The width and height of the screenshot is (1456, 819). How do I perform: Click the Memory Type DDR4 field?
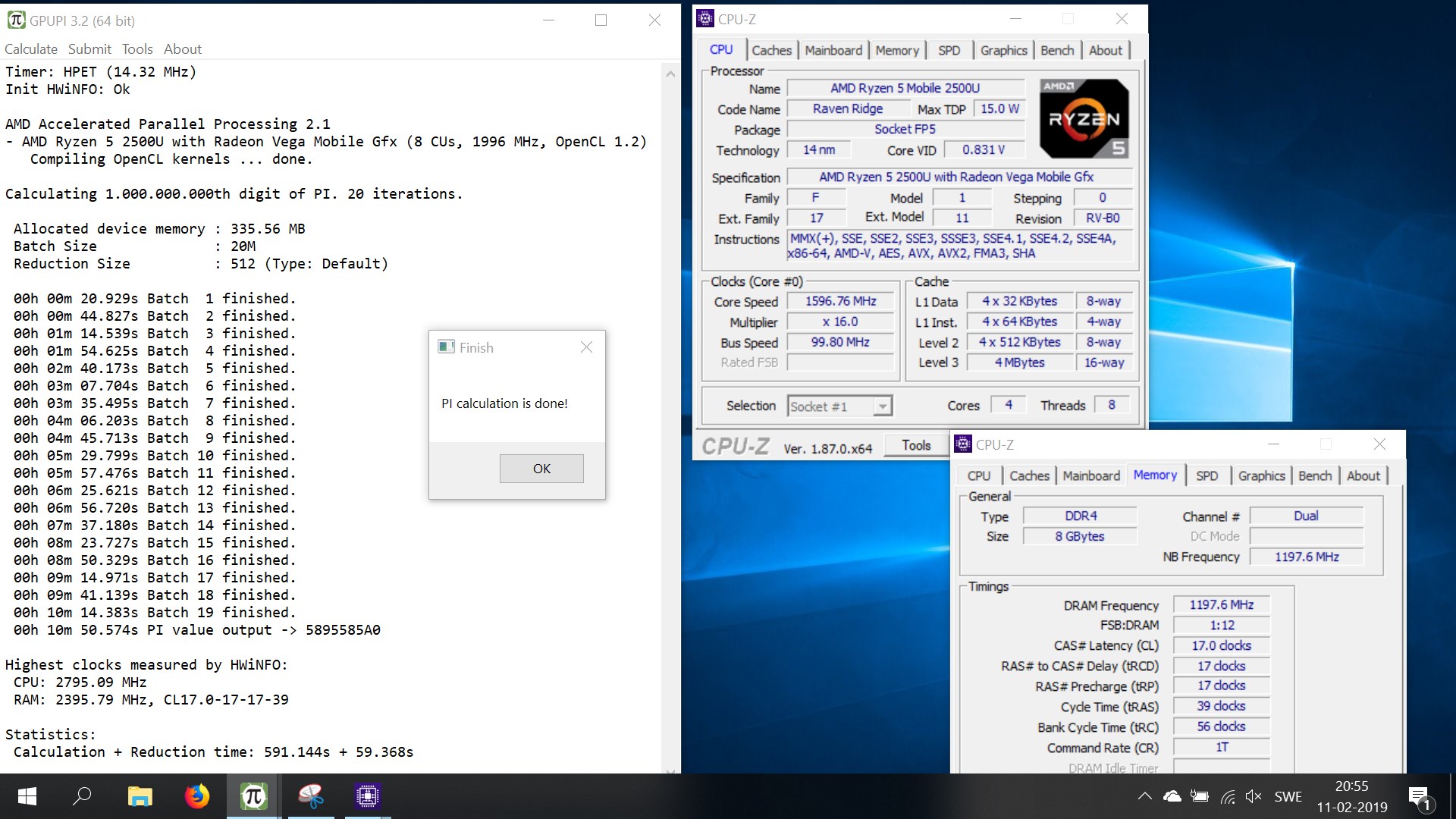point(1080,516)
